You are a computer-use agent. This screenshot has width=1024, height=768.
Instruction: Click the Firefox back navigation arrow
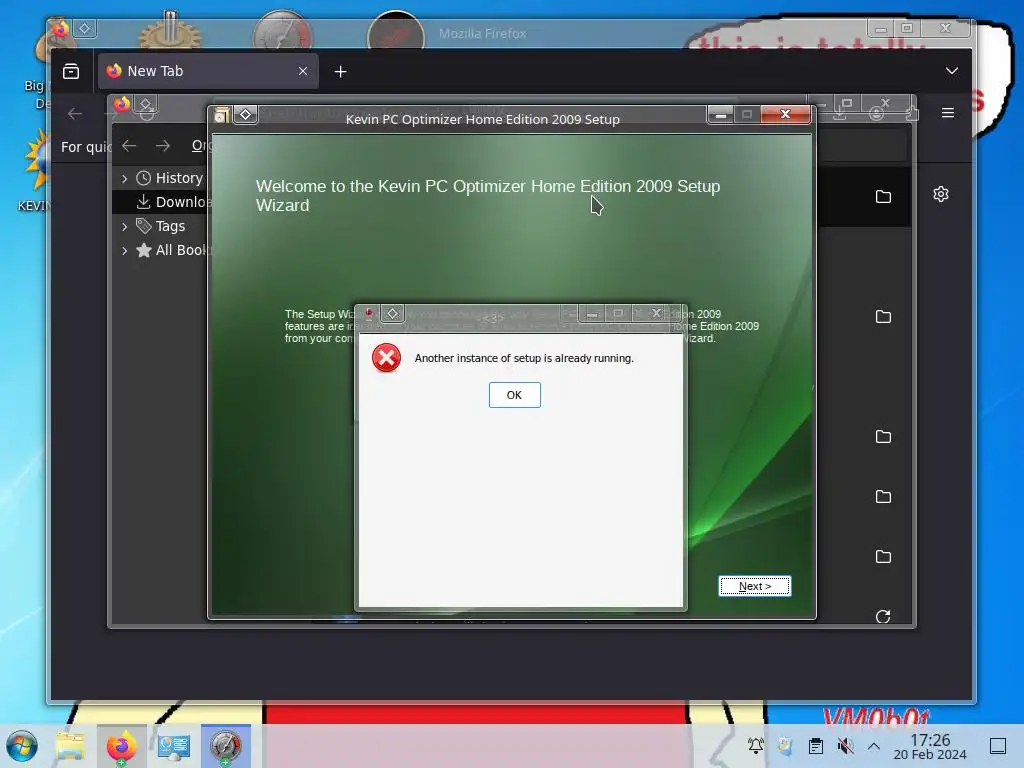[x=75, y=114]
